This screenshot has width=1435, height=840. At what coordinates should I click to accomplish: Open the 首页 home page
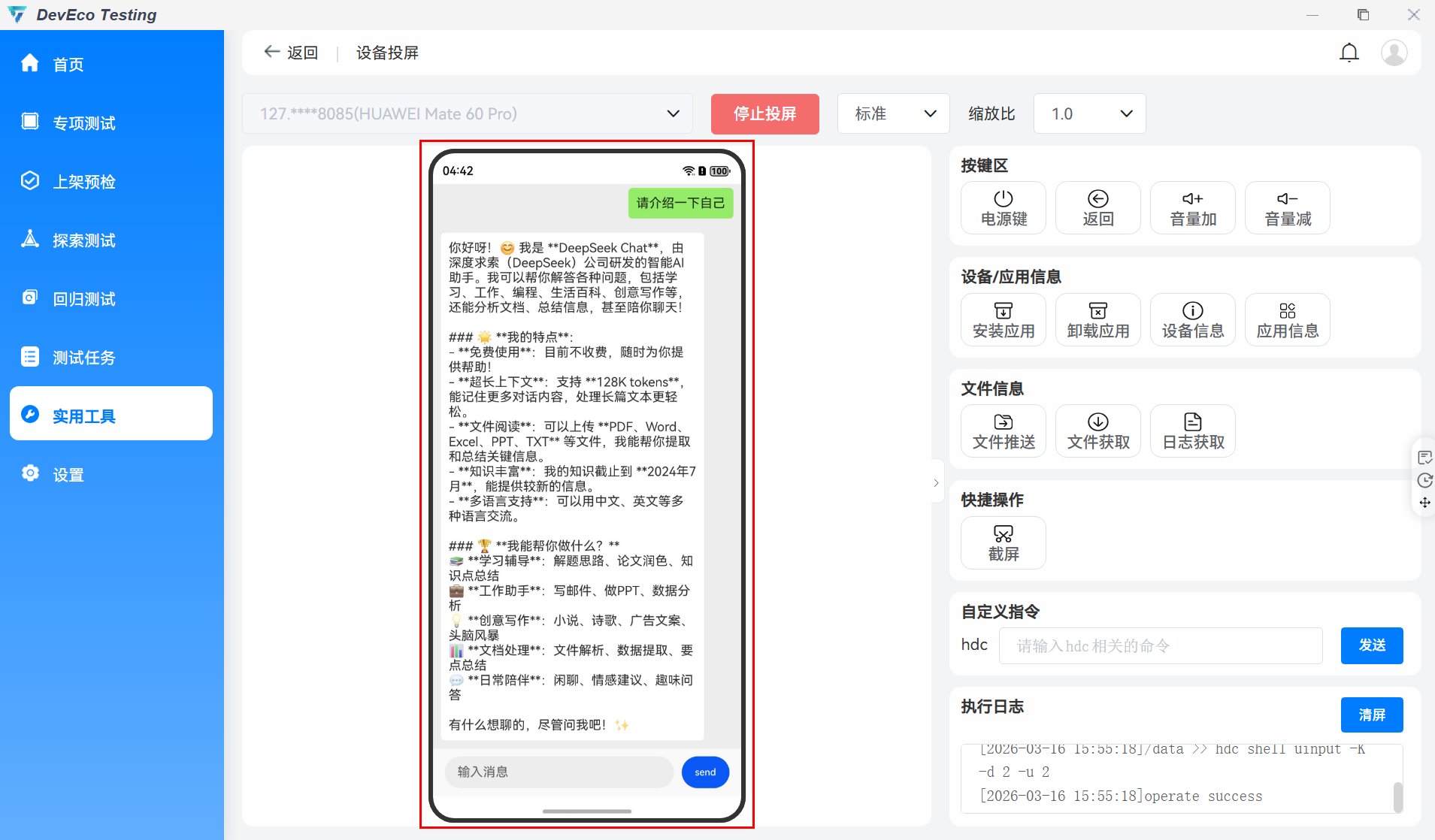click(x=111, y=64)
